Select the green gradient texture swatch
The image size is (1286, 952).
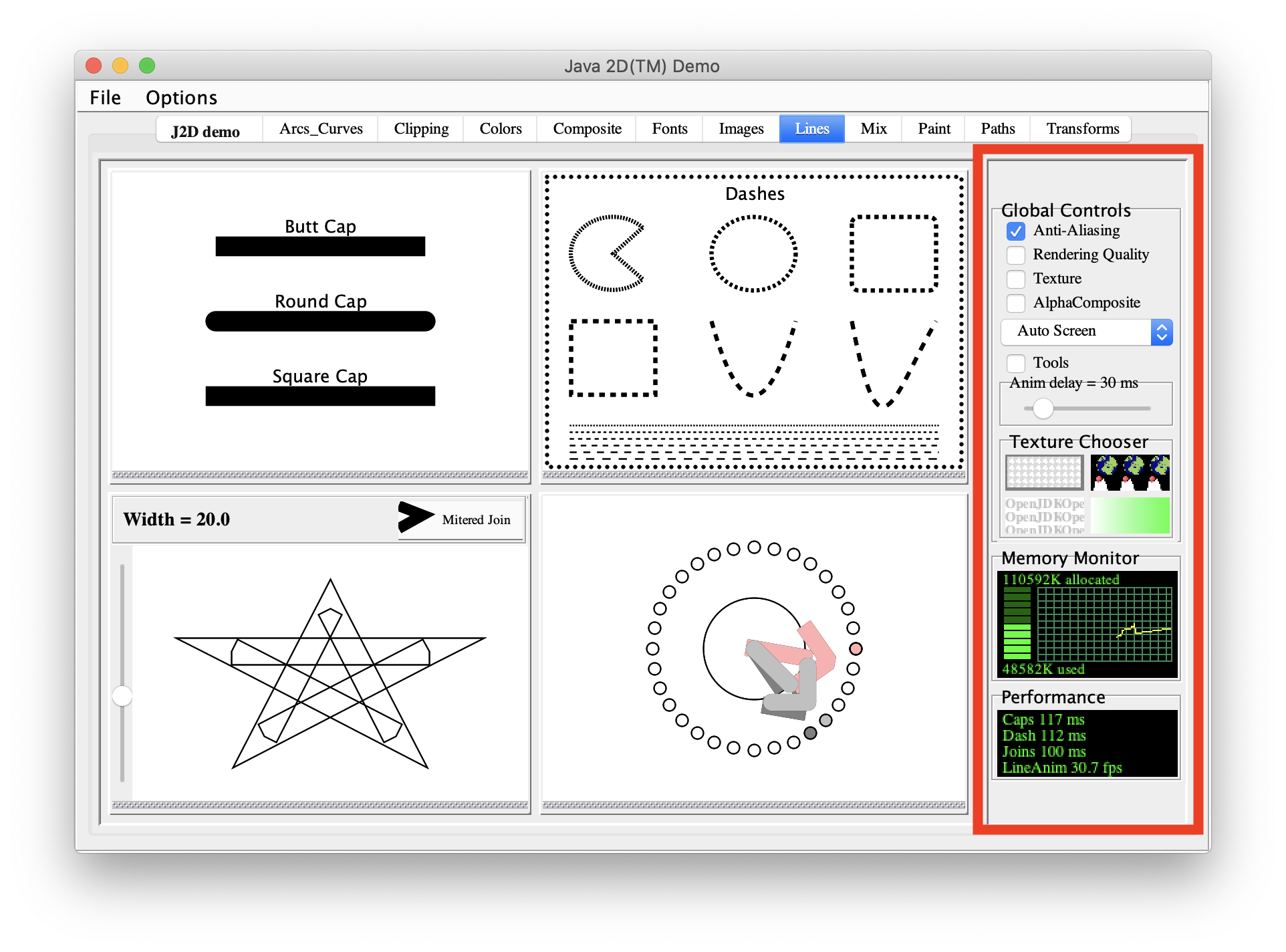(1130, 515)
